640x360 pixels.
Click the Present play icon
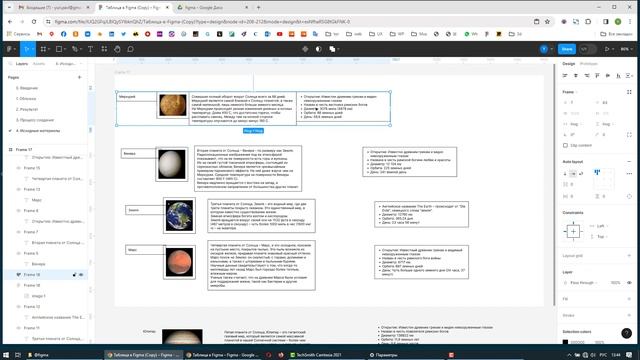point(607,49)
